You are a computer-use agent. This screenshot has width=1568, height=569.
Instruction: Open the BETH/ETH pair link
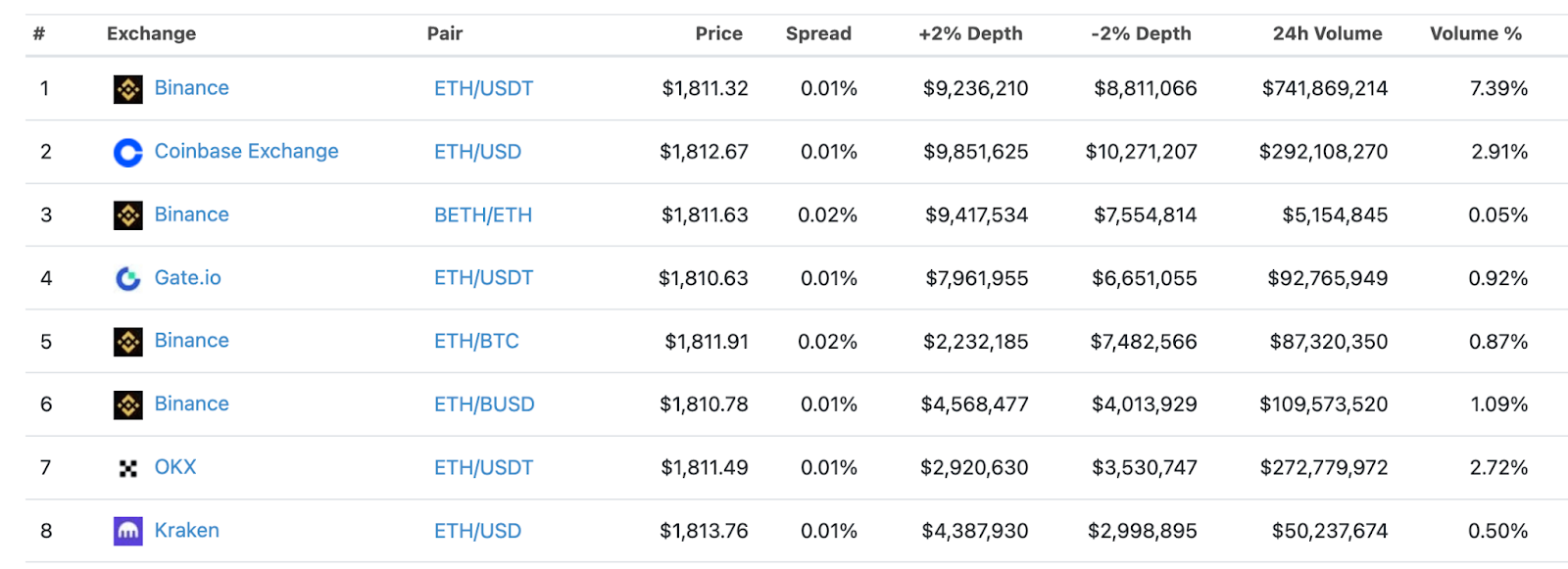click(x=482, y=214)
